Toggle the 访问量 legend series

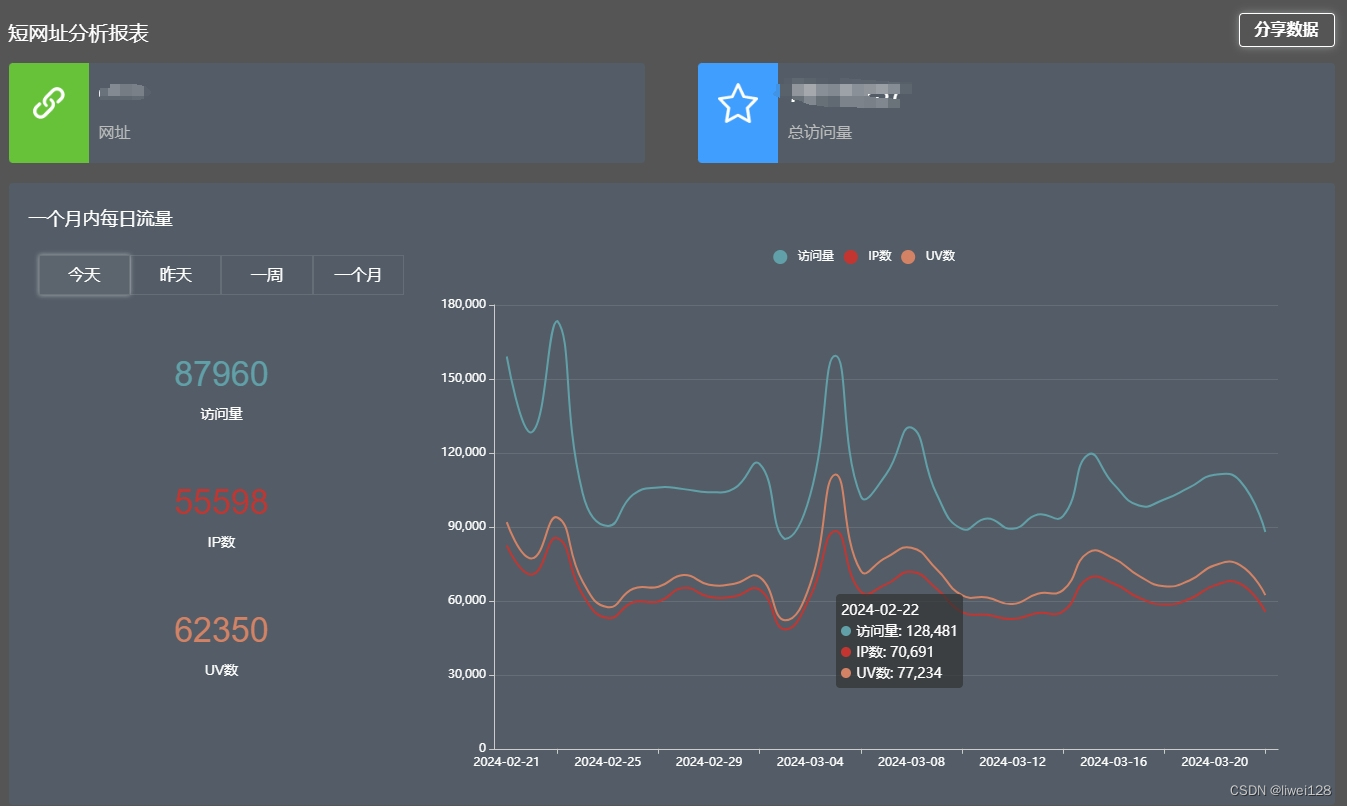click(804, 256)
